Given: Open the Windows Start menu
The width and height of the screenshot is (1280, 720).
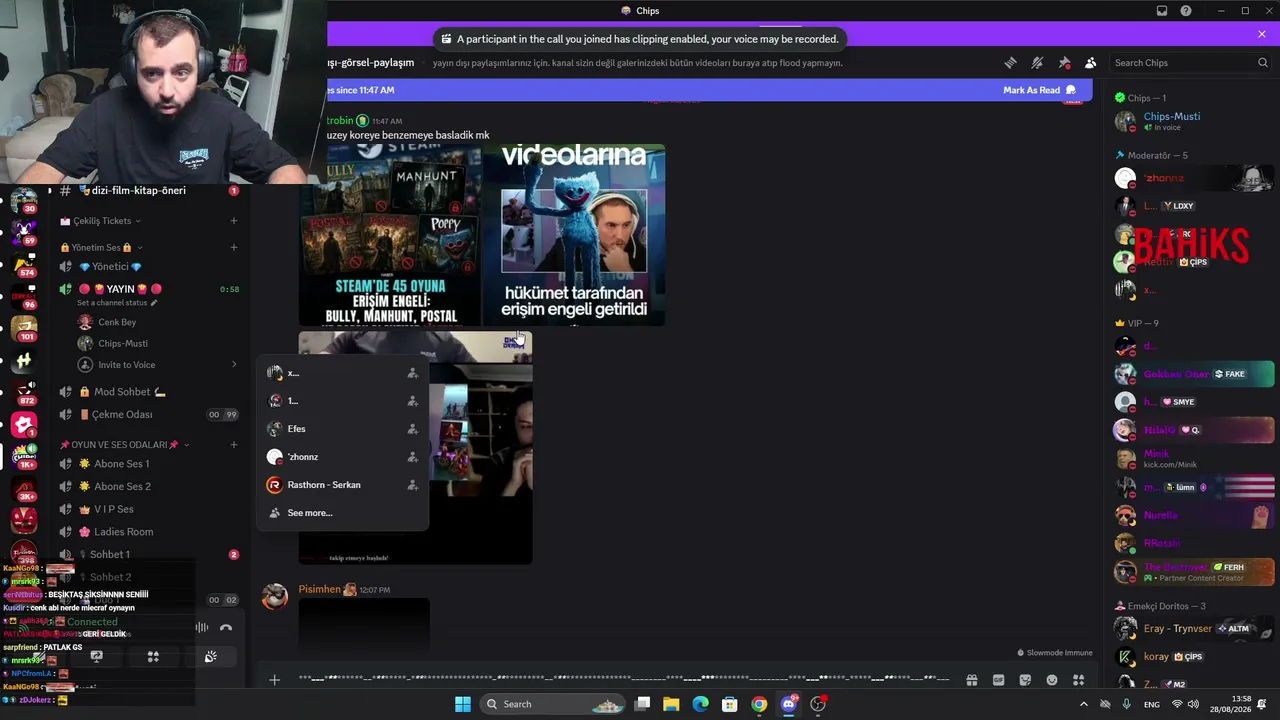Looking at the screenshot, I should [x=463, y=704].
